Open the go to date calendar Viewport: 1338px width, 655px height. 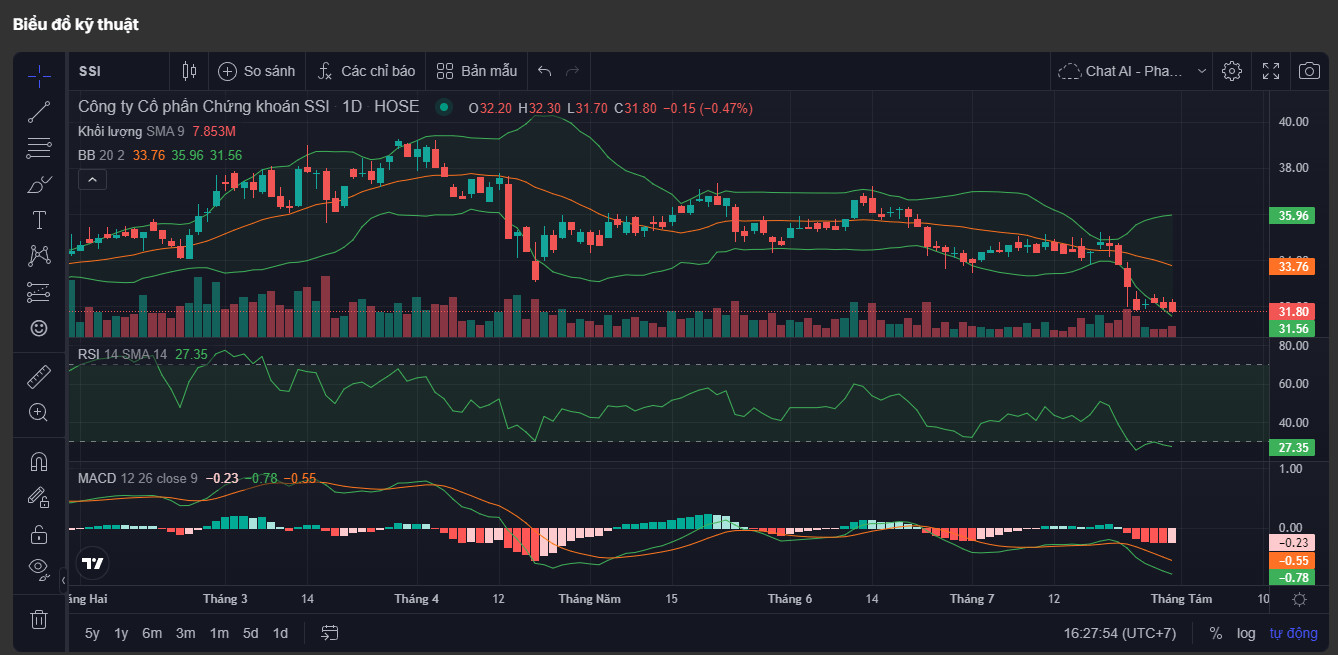(330, 633)
